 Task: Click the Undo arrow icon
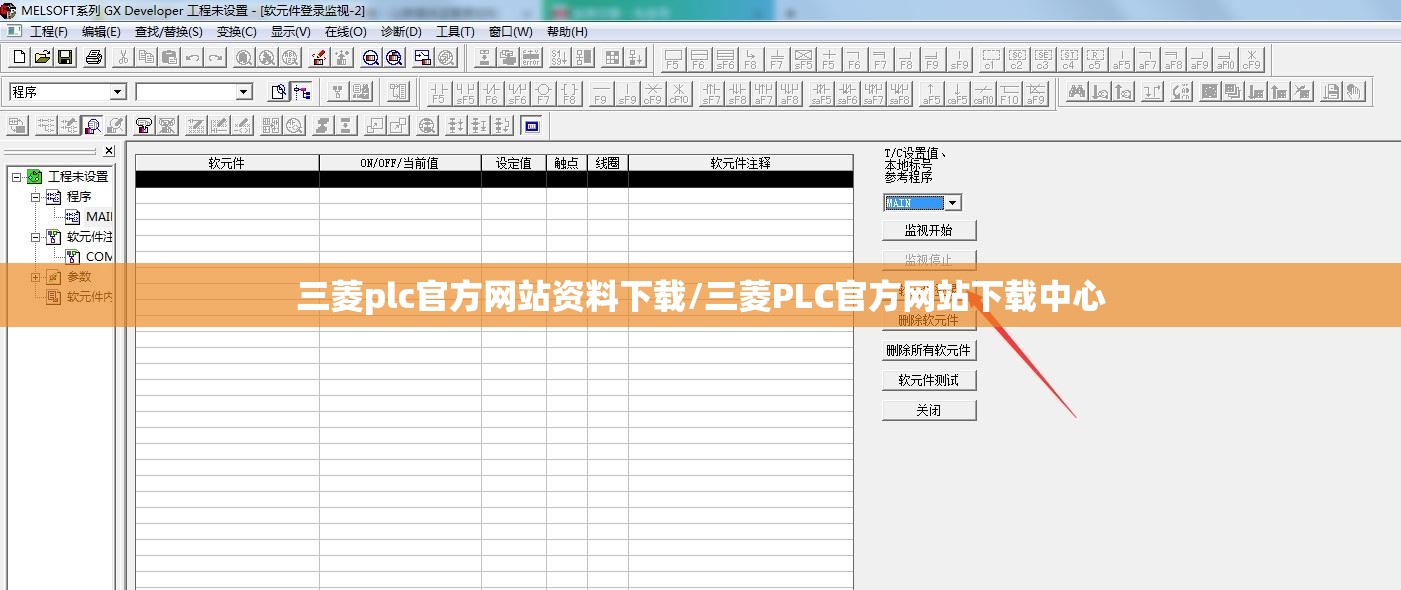[193, 57]
